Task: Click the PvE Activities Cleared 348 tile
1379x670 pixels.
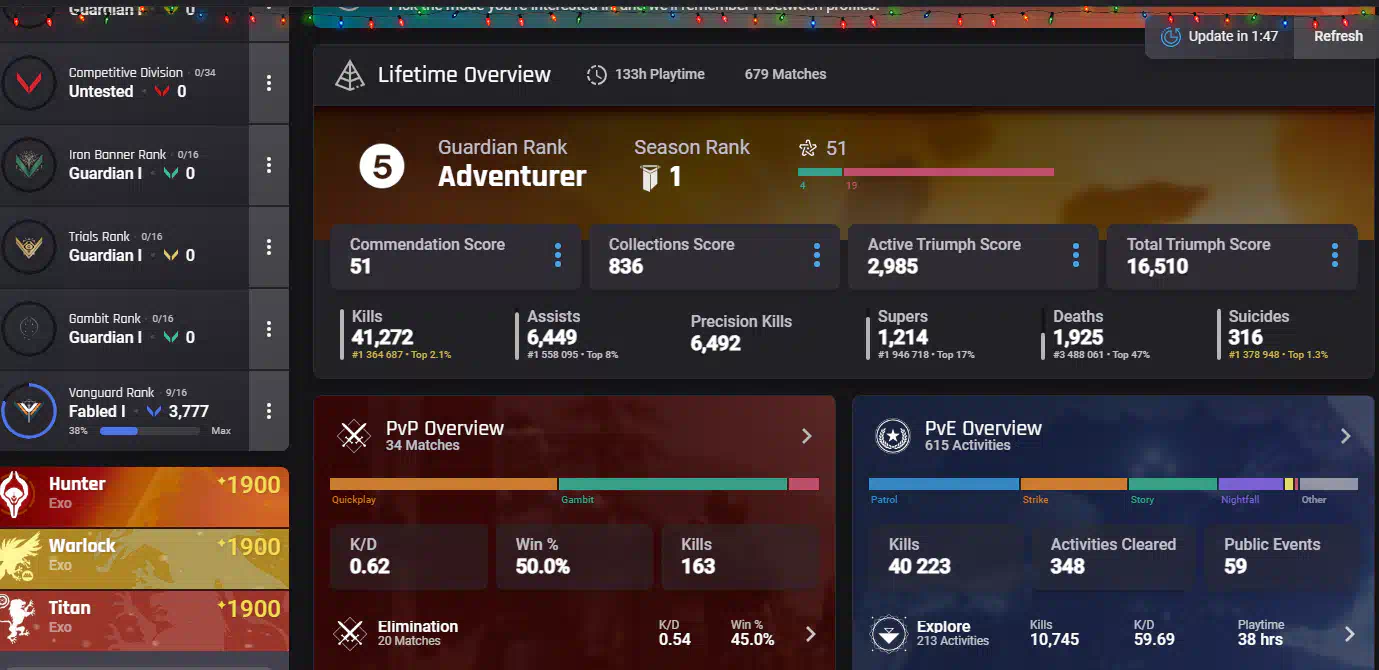Action: point(1113,557)
